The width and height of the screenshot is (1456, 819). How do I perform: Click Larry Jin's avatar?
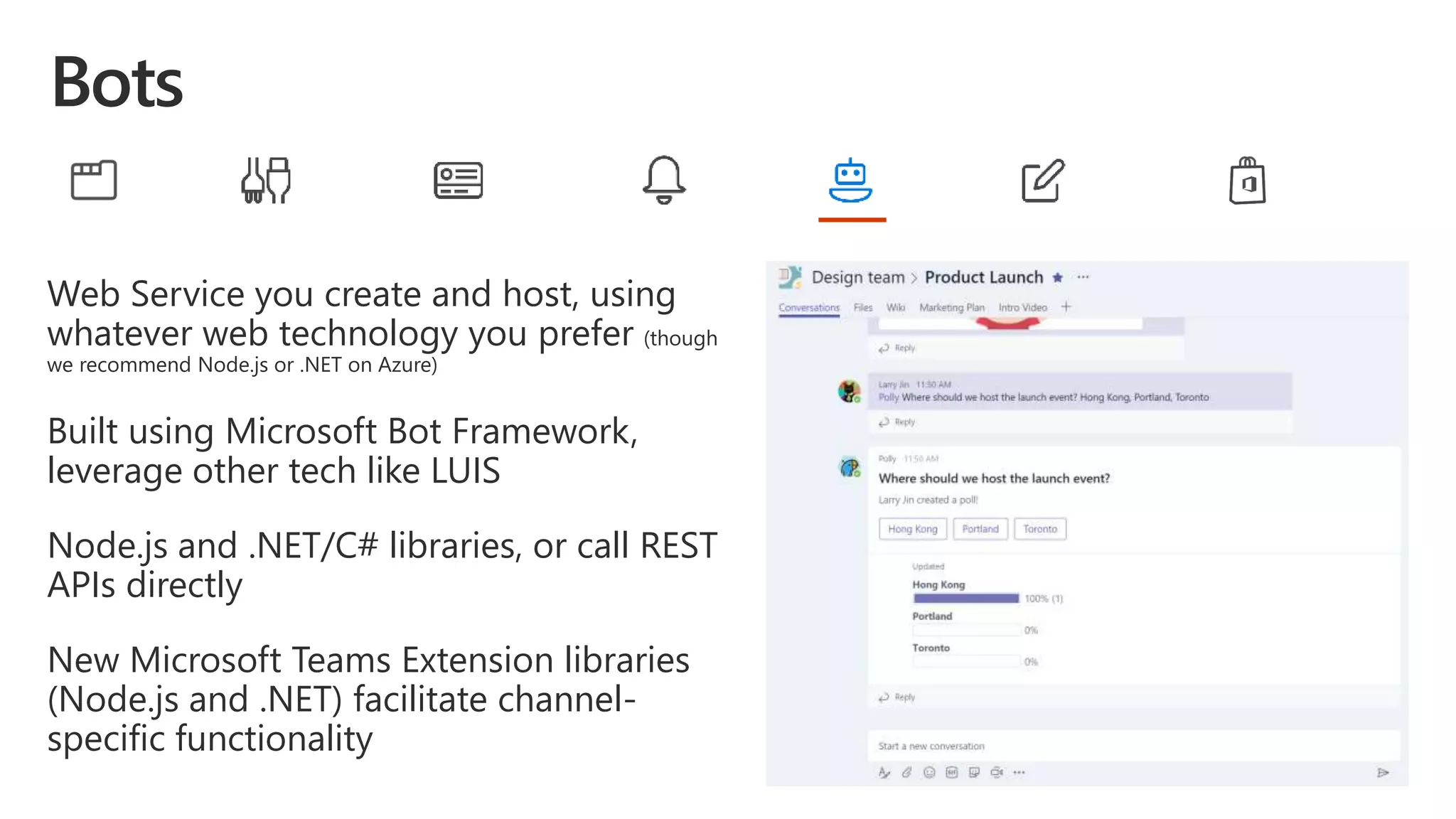[849, 391]
